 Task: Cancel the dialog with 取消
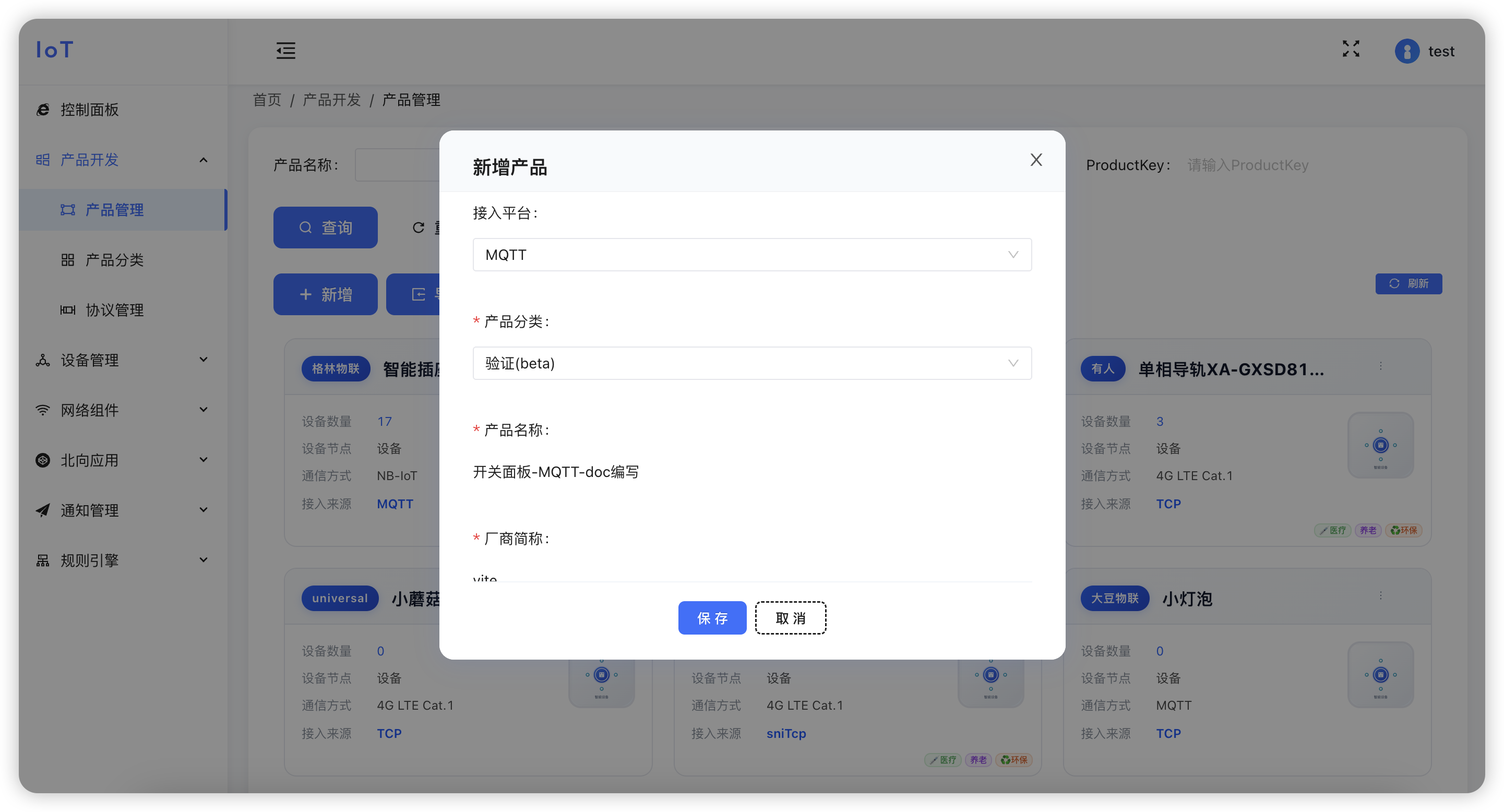tap(791, 617)
